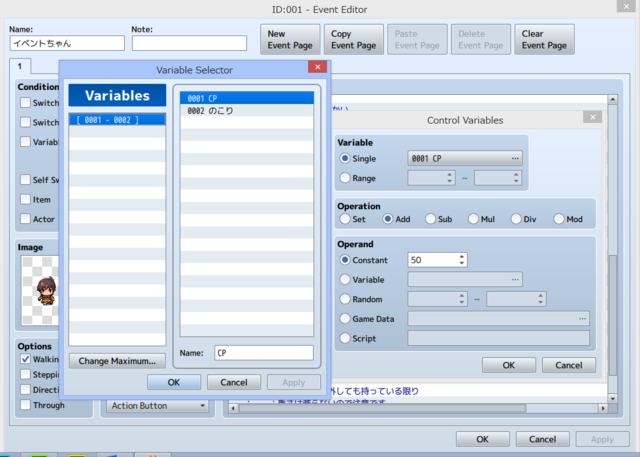This screenshot has height=457, width=640.
Task: Click horizontal scrollbar right arrow
Action: (603, 408)
